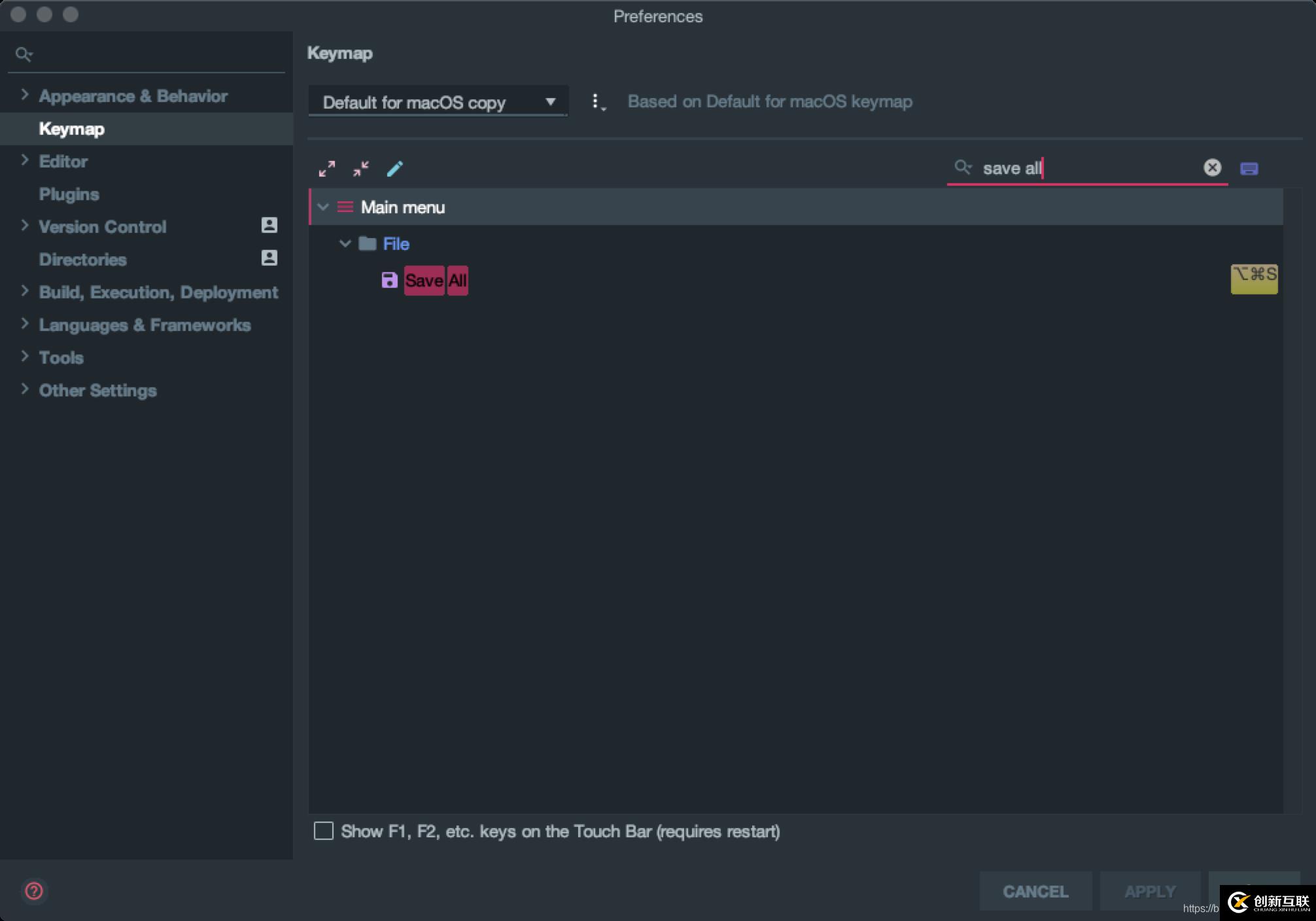Click the Save All floppy disk icon
The width and height of the screenshot is (1316, 921).
click(390, 280)
